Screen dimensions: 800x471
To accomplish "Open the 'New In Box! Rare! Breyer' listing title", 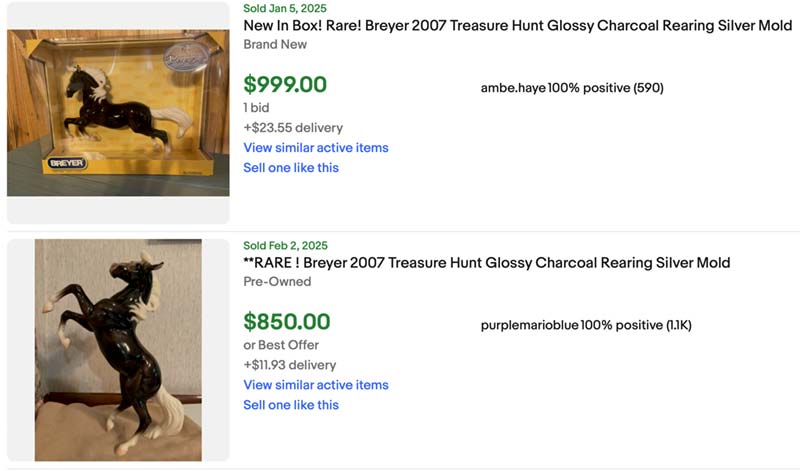I will click(517, 26).
